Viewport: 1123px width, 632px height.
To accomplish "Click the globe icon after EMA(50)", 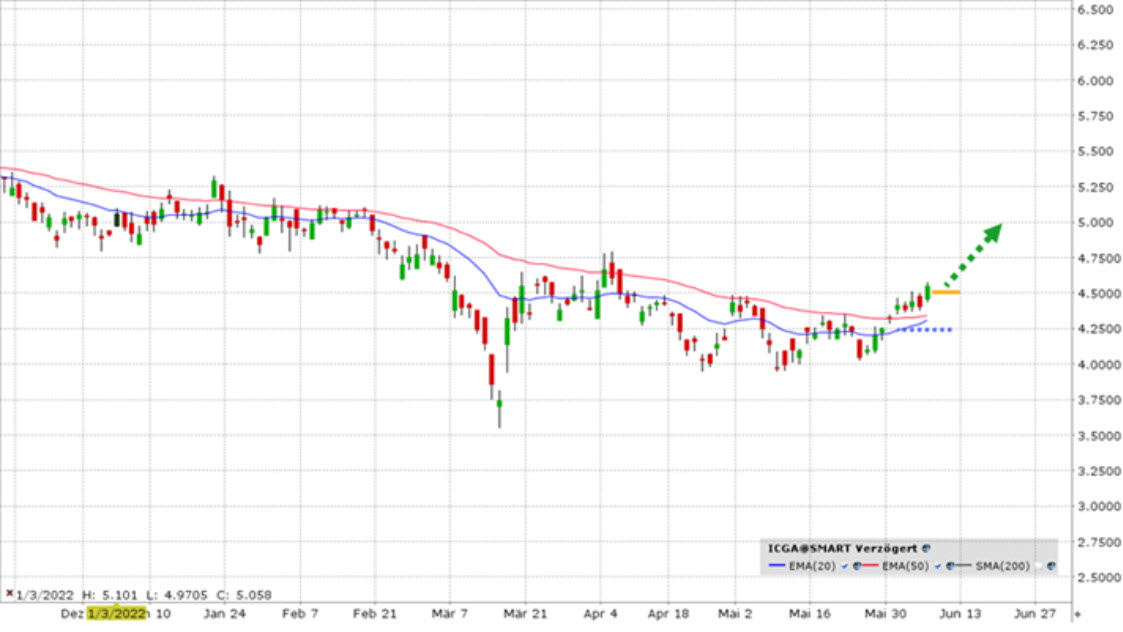I will (x=950, y=566).
